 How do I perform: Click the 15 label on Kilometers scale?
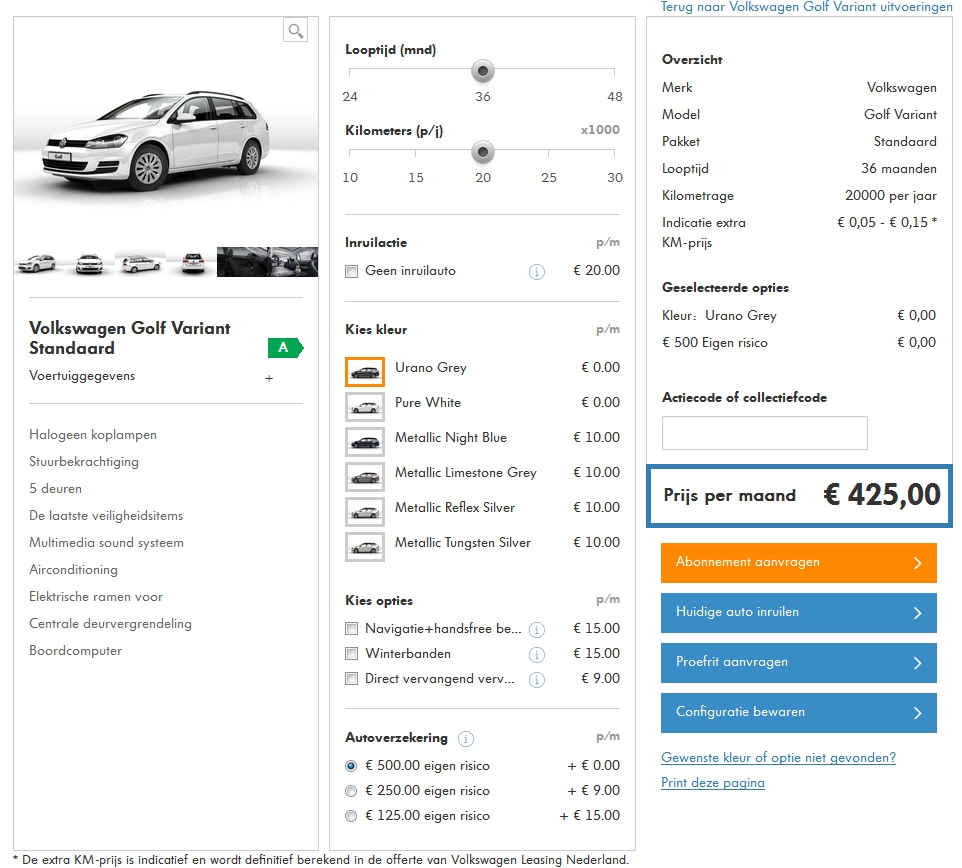(416, 177)
